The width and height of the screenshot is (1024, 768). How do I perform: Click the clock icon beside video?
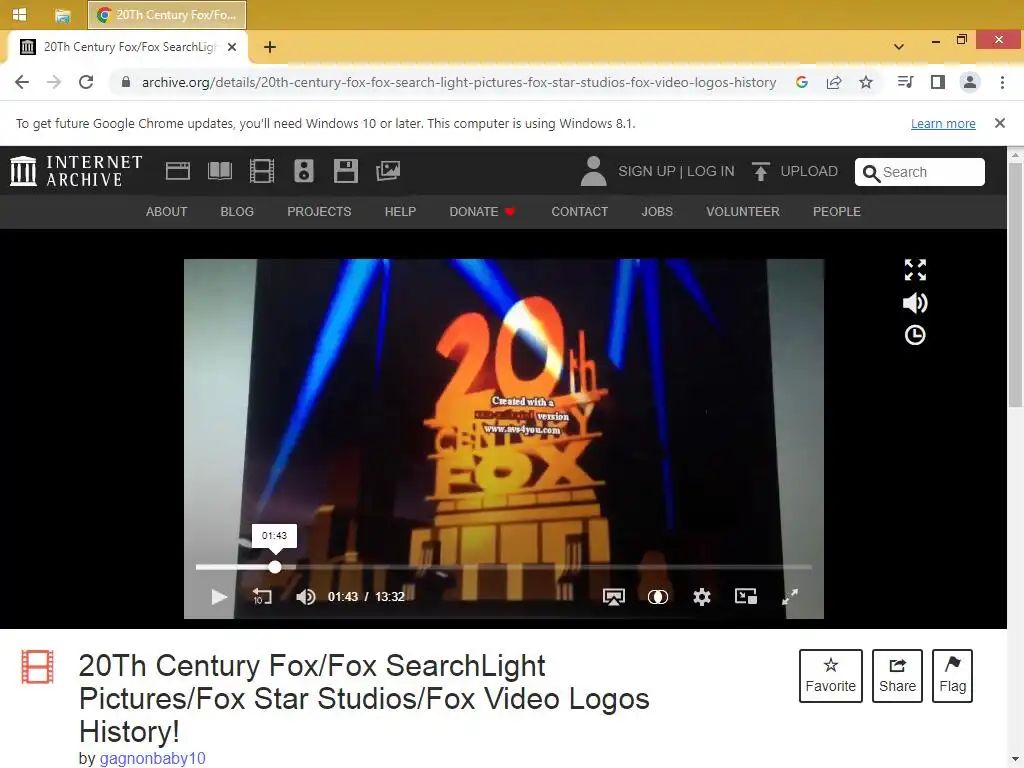click(915, 335)
